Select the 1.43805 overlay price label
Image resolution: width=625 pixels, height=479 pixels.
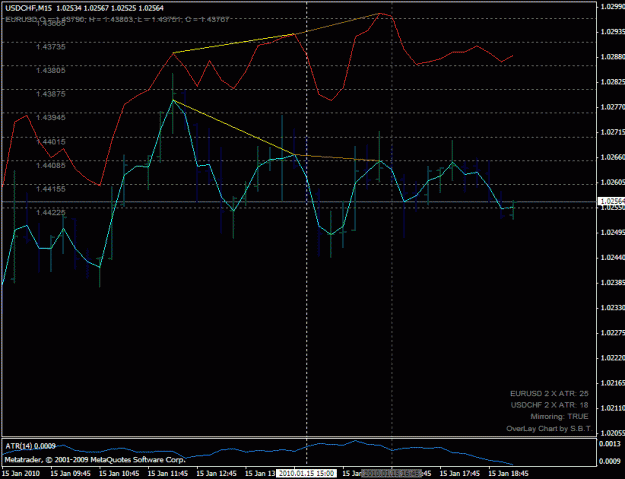51,70
